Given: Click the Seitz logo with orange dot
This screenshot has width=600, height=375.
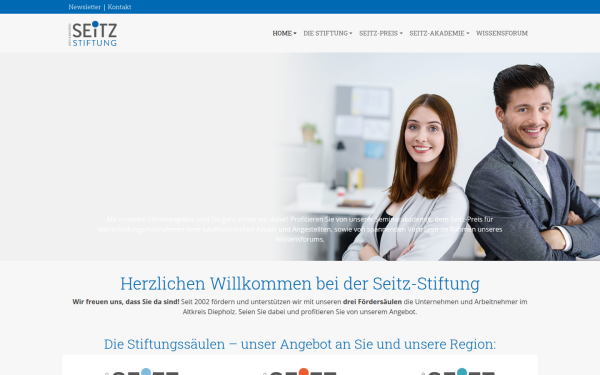Looking at the screenshot, I should point(301,372).
